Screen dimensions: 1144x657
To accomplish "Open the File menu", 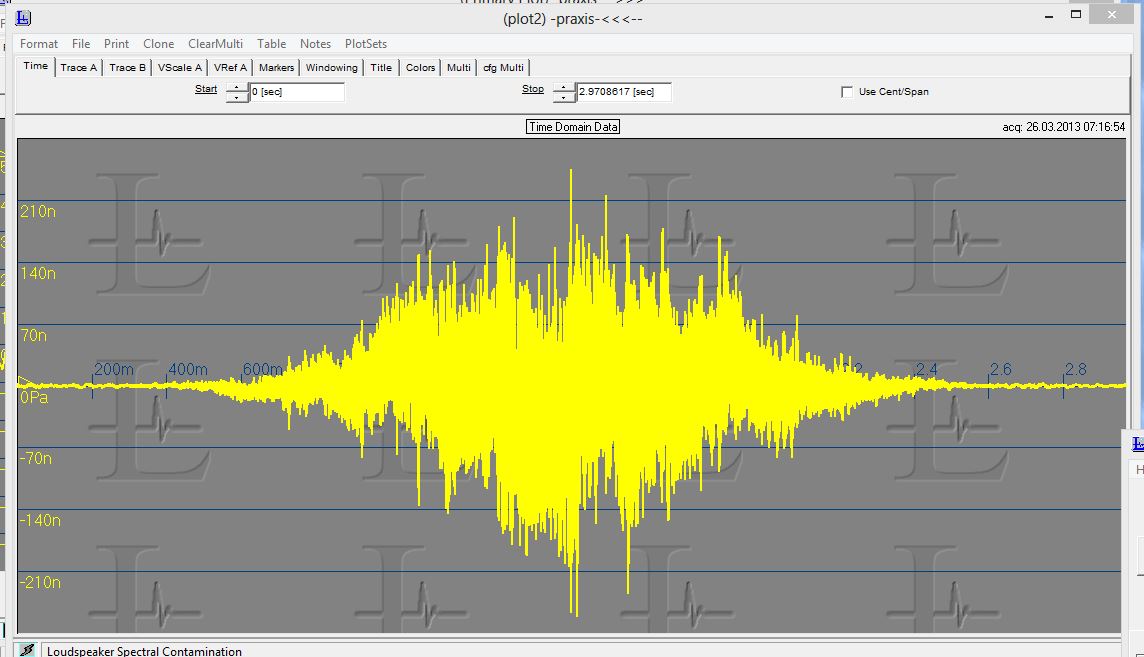I will (x=81, y=44).
